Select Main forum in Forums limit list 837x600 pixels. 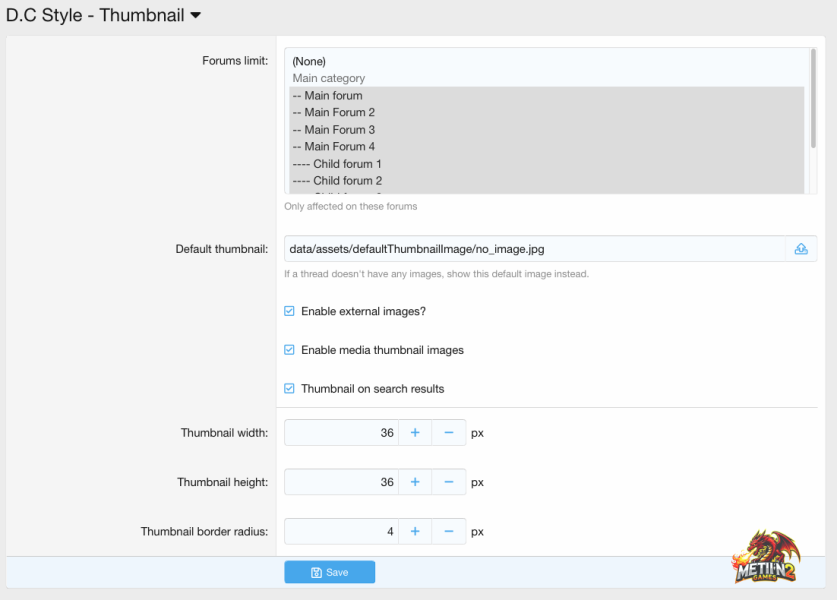[x=547, y=96]
